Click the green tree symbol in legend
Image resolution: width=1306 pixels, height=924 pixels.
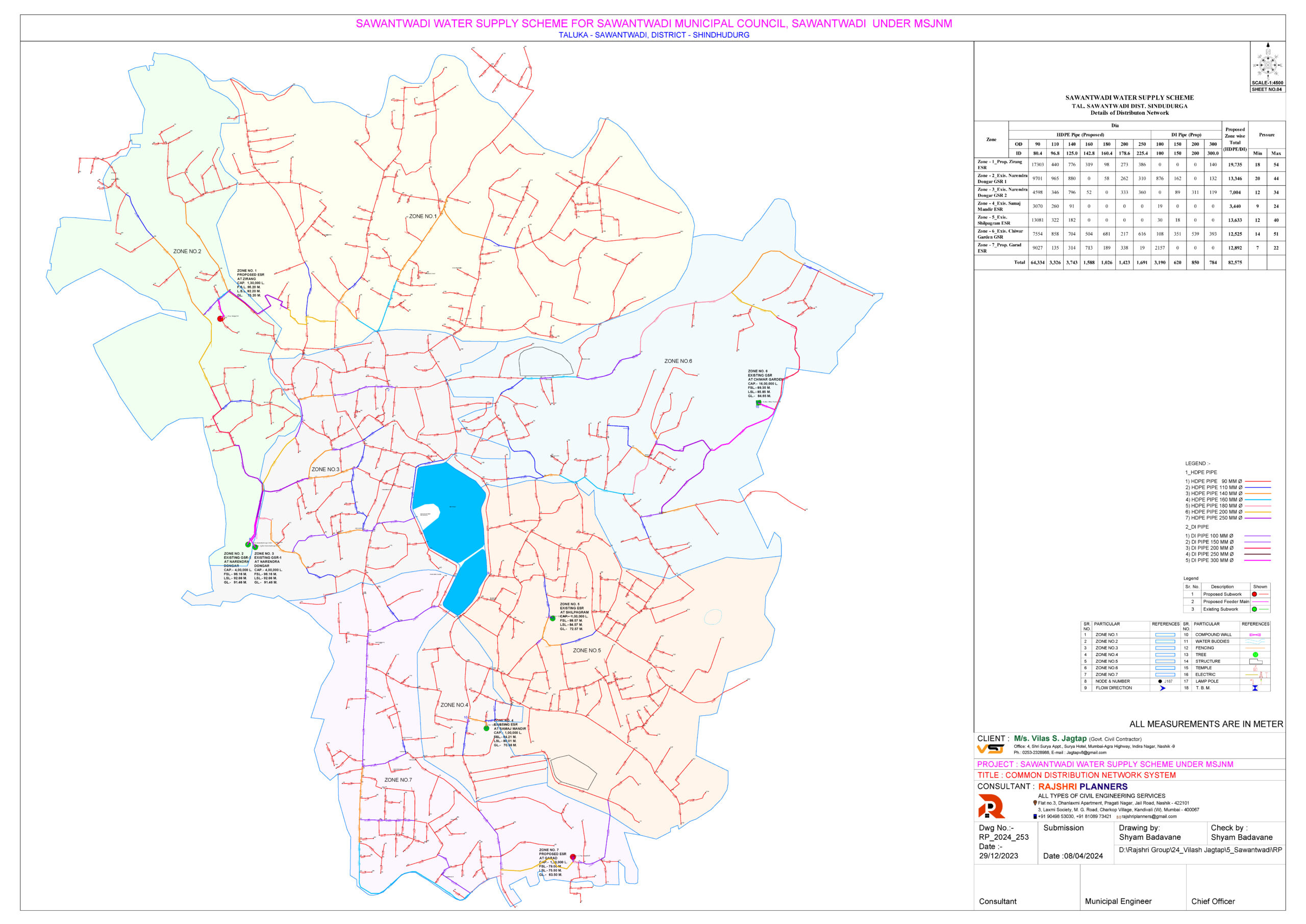[x=1255, y=654]
